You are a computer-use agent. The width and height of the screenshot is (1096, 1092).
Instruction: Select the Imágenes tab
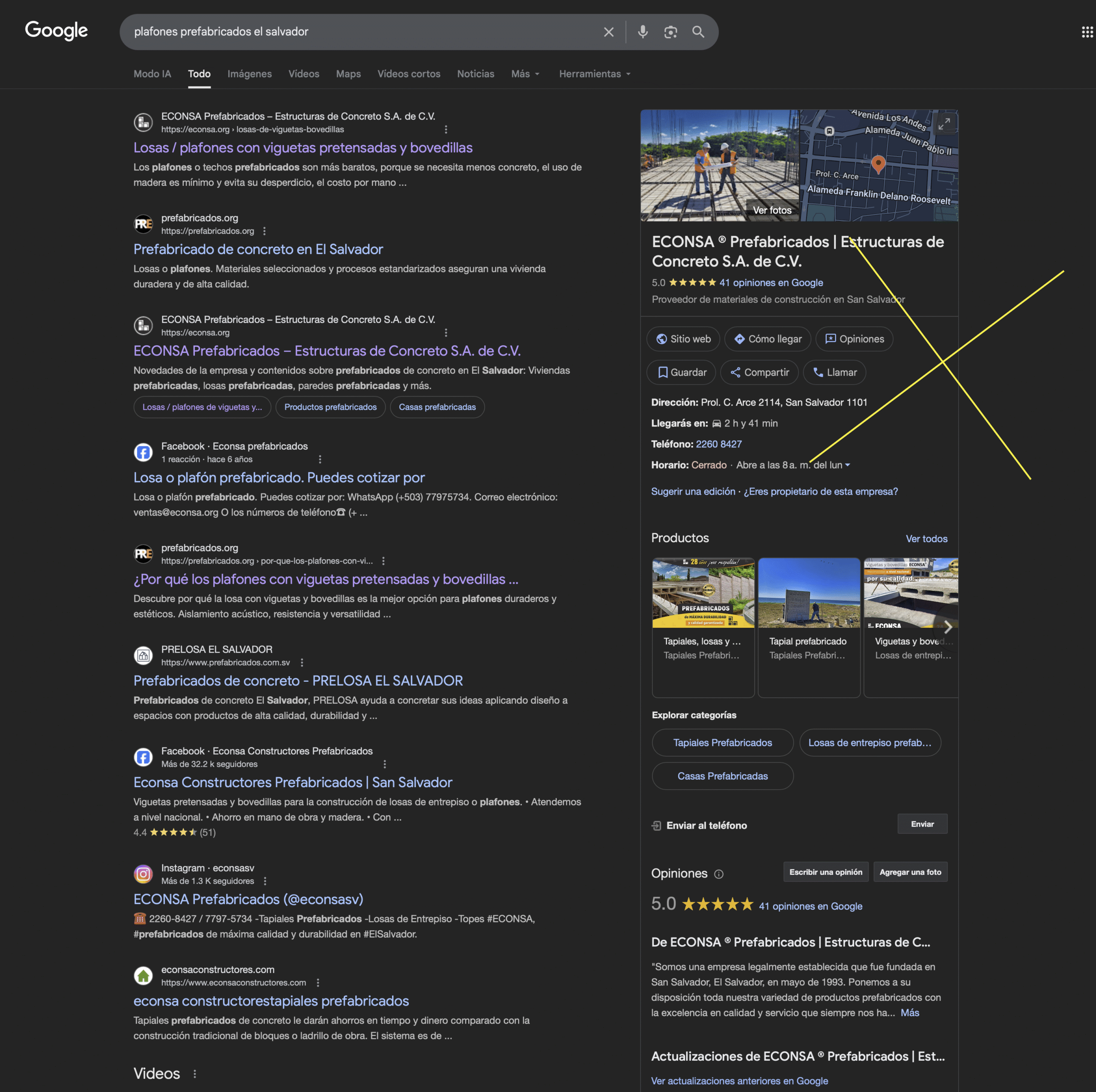tap(250, 74)
